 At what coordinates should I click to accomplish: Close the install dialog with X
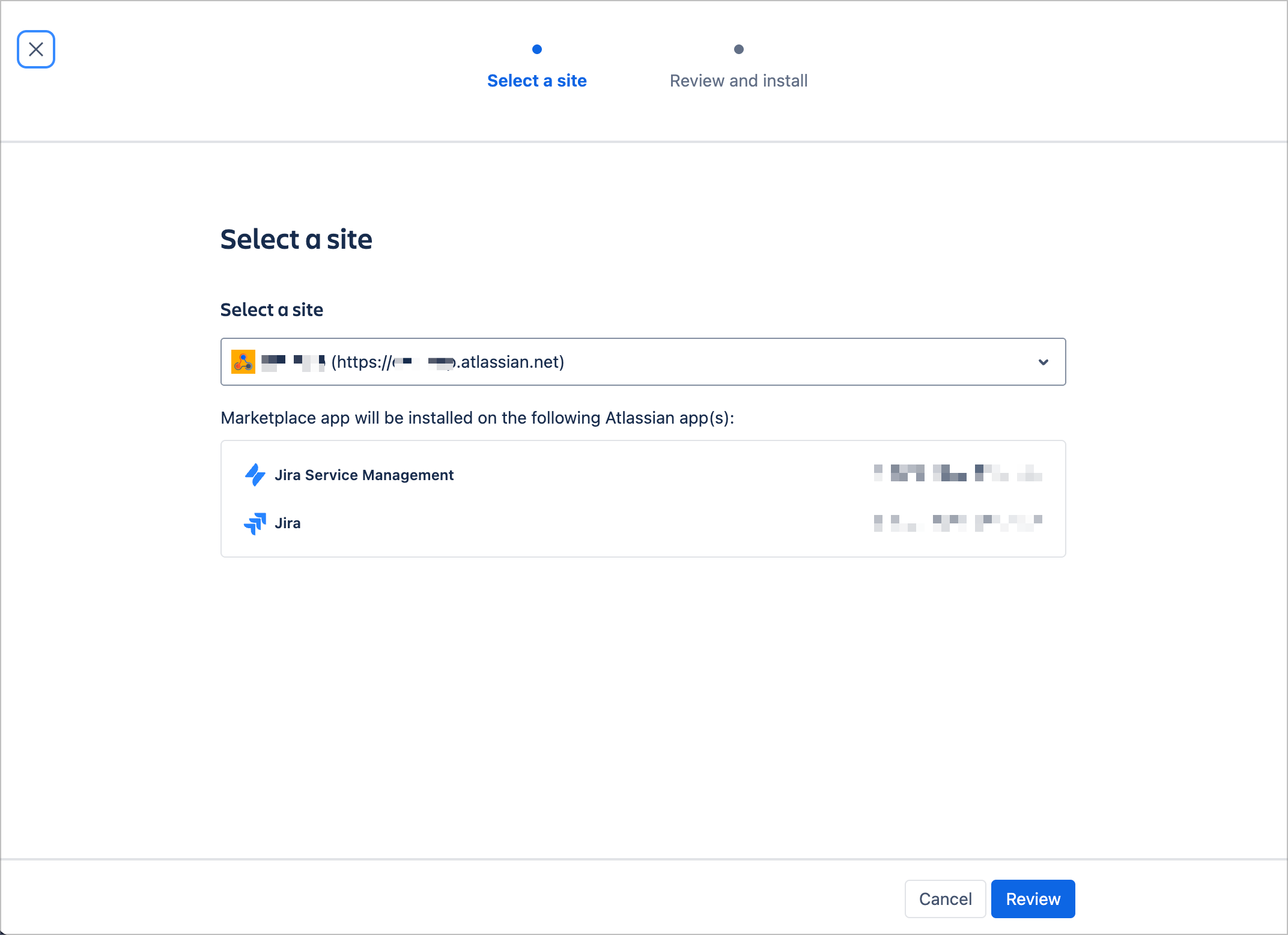coord(36,49)
